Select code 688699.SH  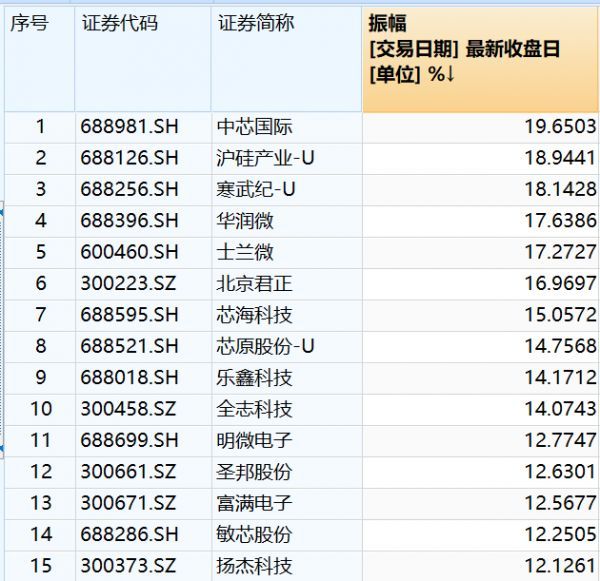pyautogui.click(x=129, y=441)
